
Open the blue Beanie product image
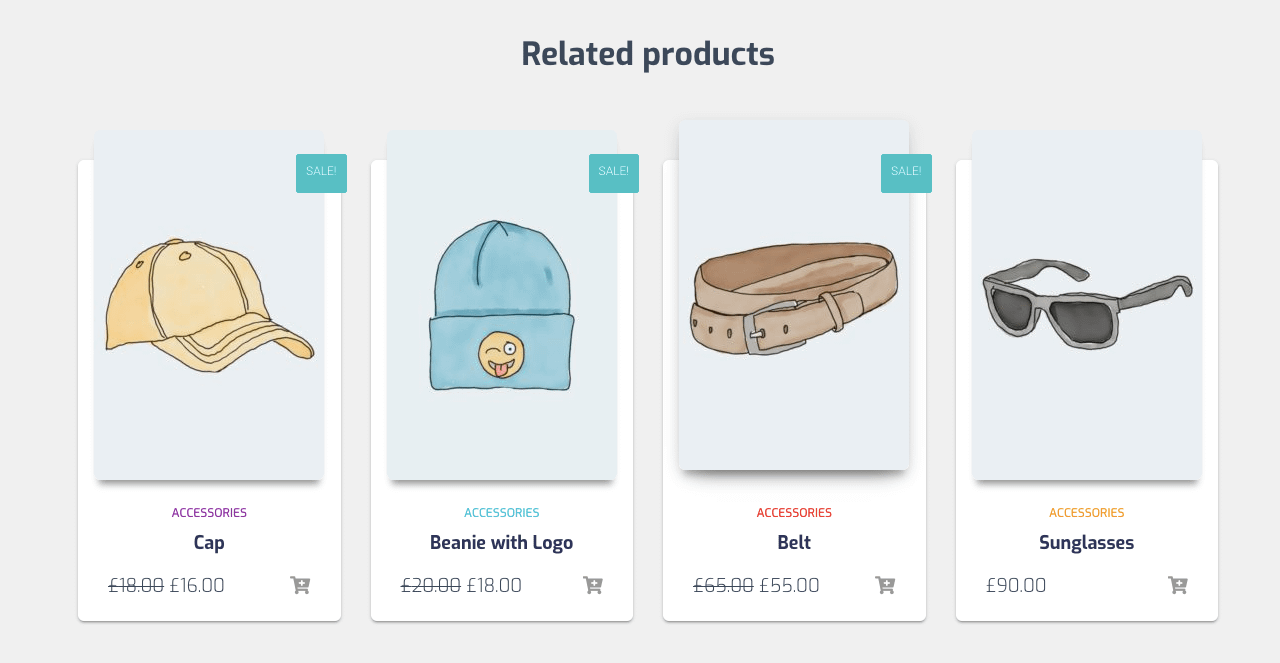[x=502, y=305]
